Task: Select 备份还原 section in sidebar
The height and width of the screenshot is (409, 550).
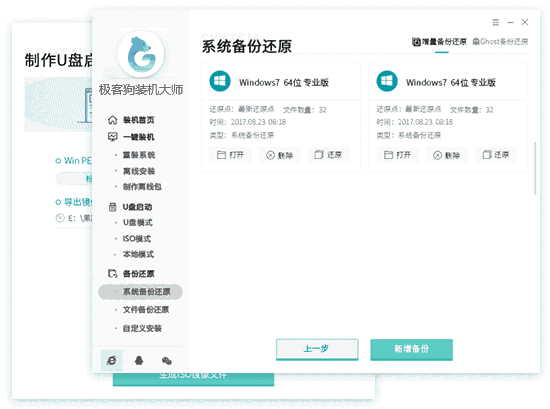Action: (x=139, y=274)
